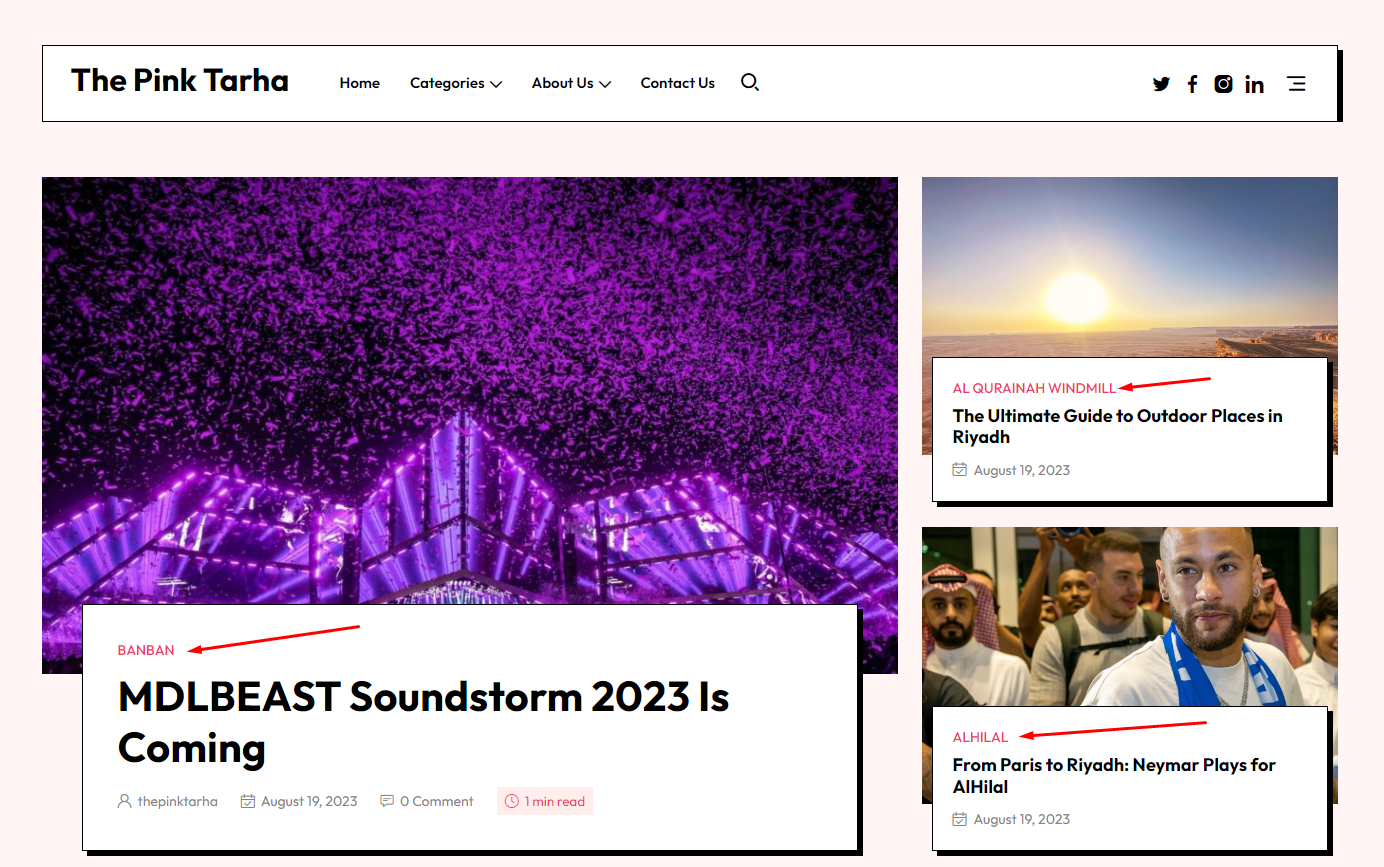The height and width of the screenshot is (867, 1384).
Task: Open the LinkedIn icon link
Action: tap(1254, 84)
